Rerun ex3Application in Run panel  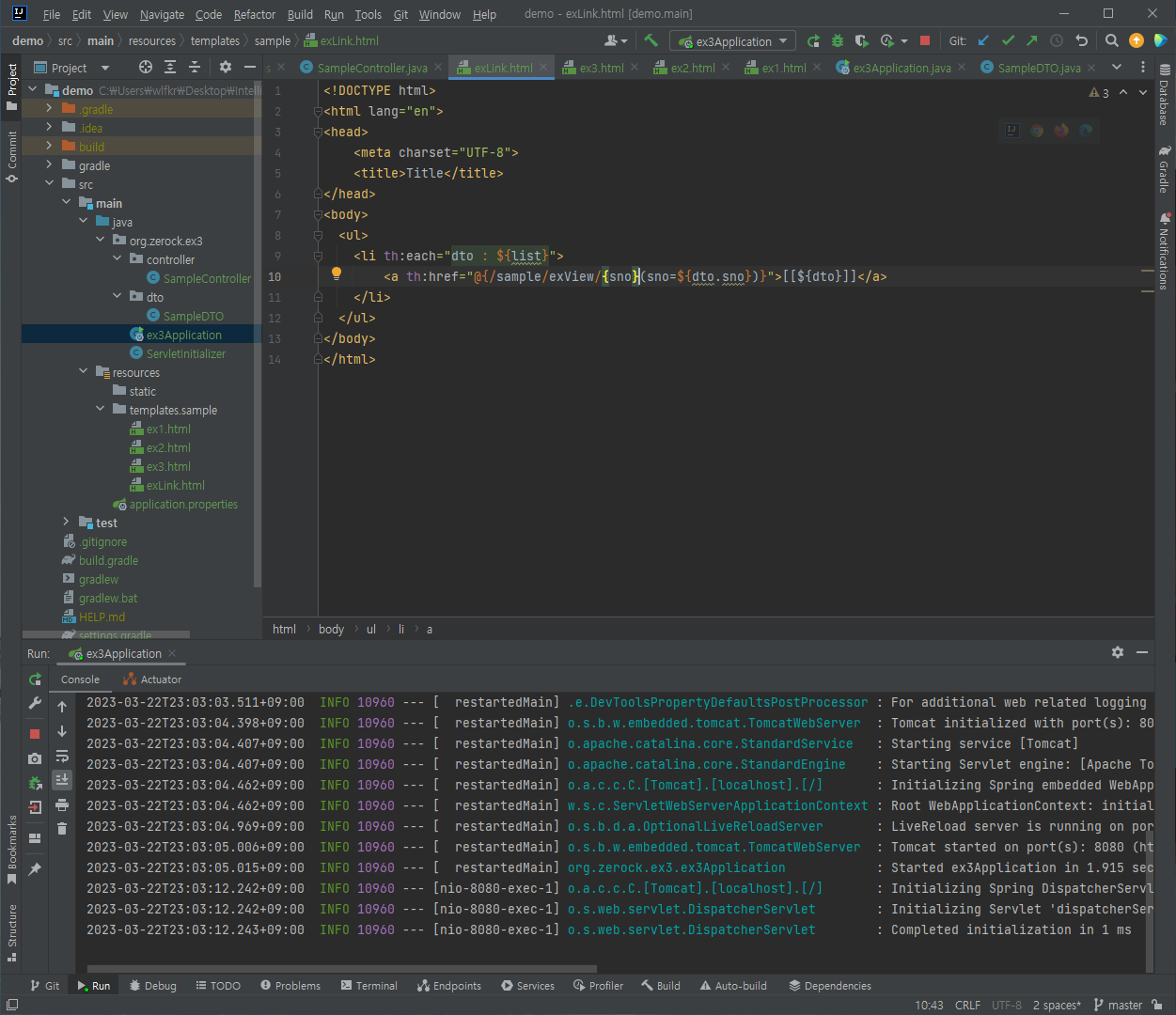(x=35, y=679)
